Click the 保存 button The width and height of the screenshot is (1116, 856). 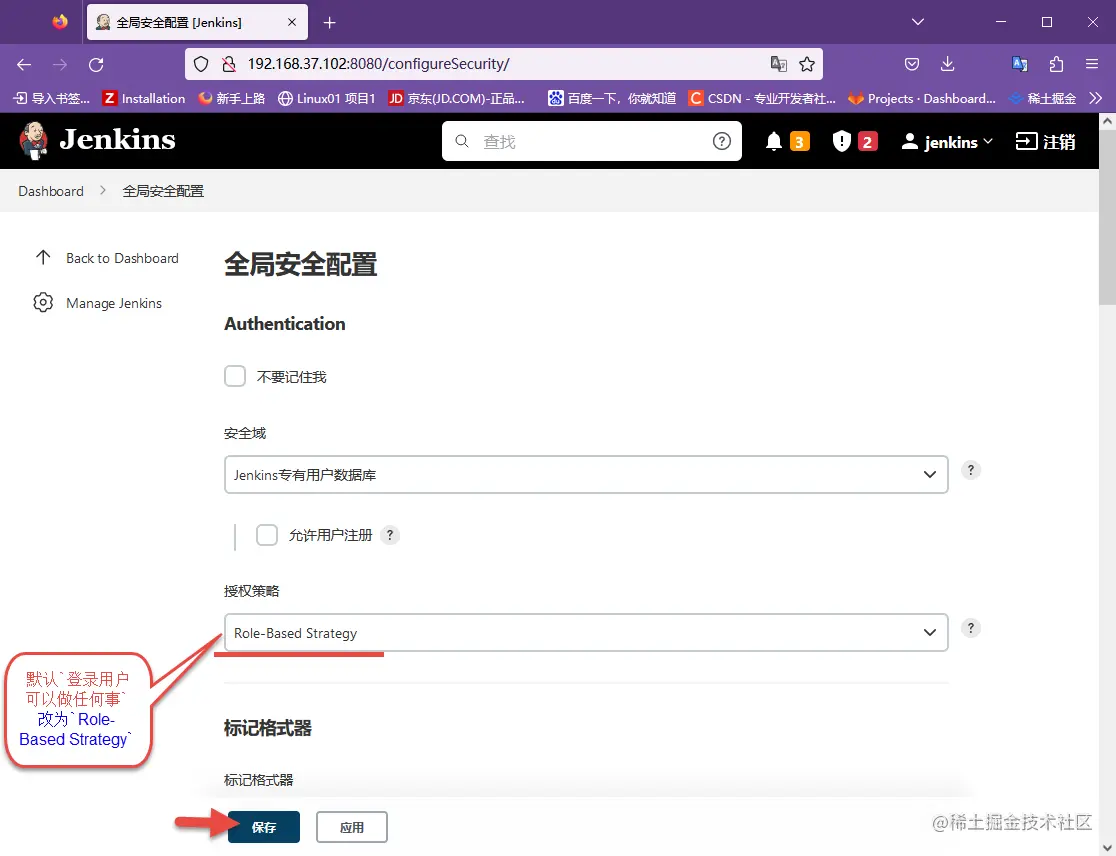[x=264, y=827]
